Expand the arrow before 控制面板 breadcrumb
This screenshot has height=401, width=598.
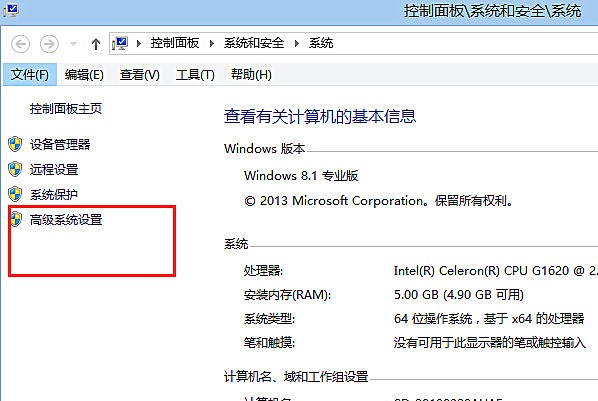(x=139, y=43)
